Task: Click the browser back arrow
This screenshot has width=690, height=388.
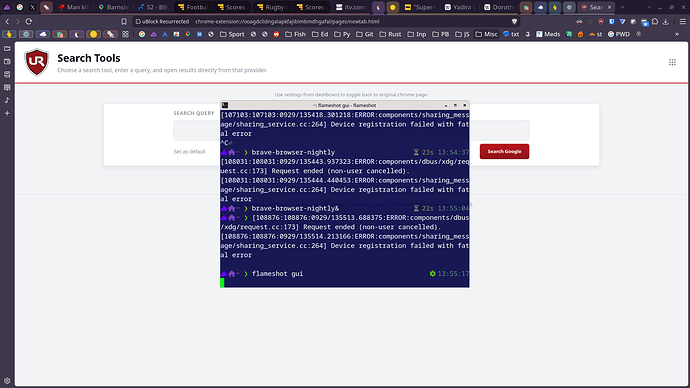Action: (7, 21)
